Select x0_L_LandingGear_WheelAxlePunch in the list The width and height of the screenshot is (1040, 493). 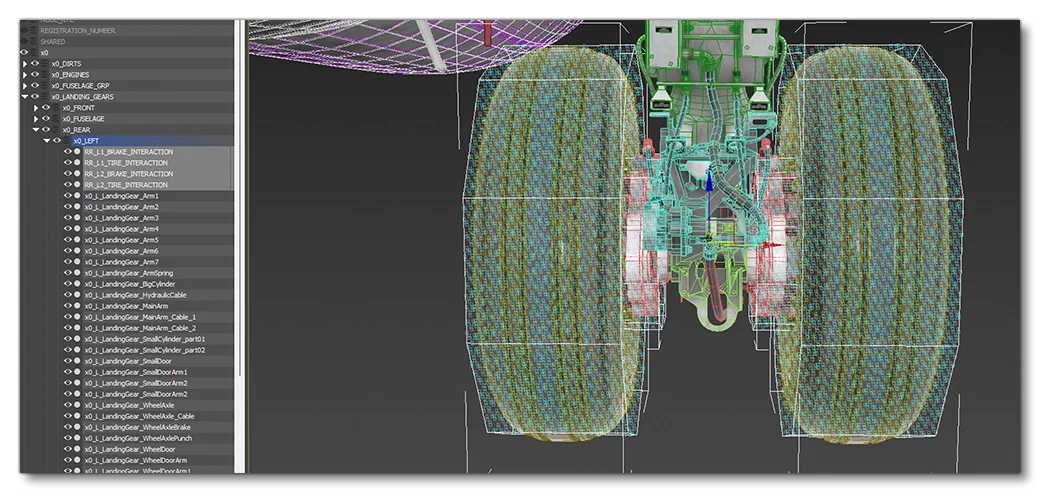[138, 438]
